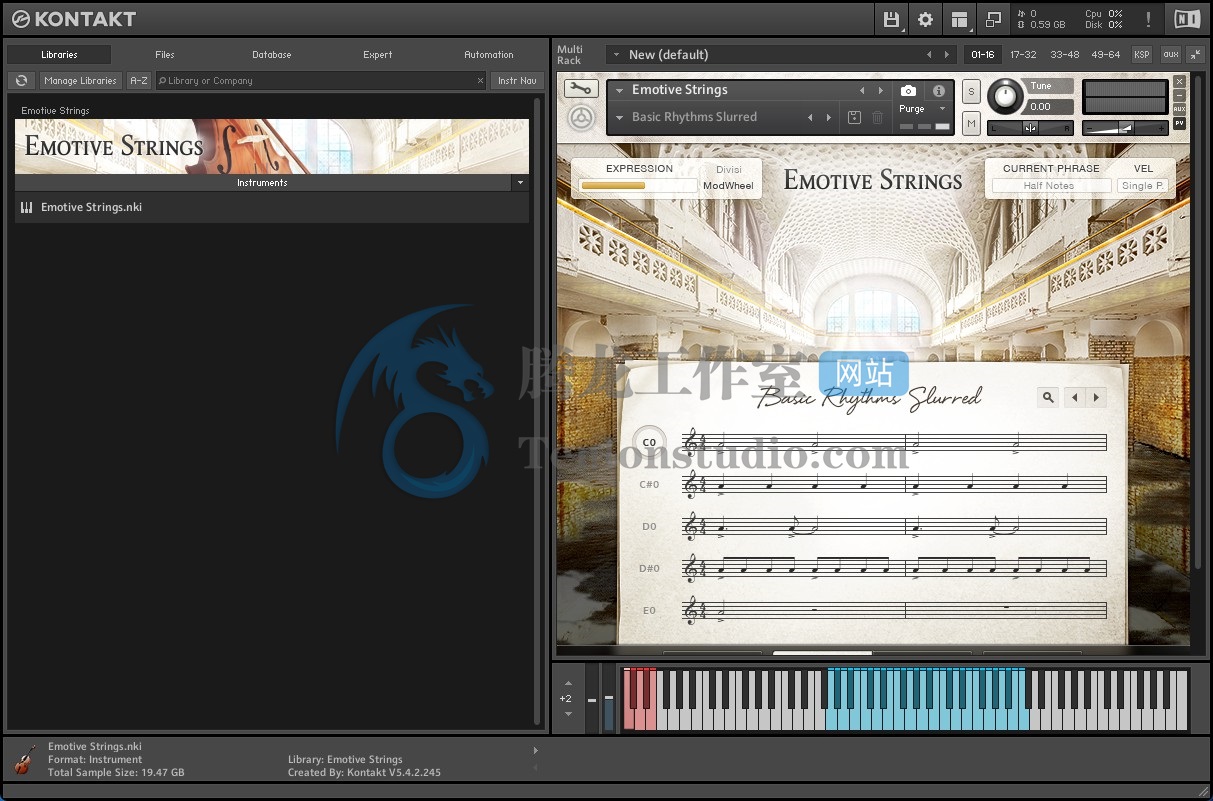Click the Native Instruments NI logo
The width and height of the screenshot is (1213, 801).
1186,19
